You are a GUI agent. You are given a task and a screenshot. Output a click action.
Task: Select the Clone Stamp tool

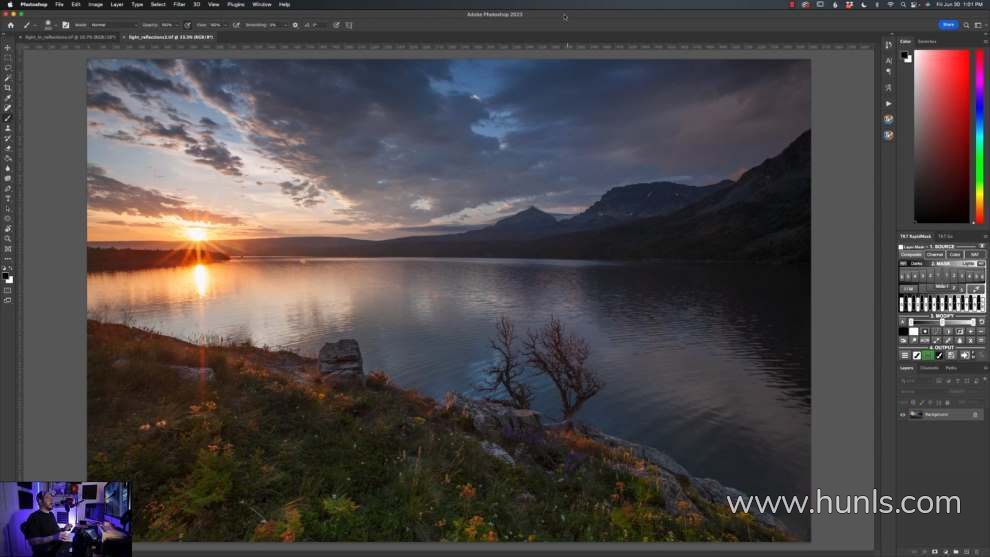click(8, 128)
